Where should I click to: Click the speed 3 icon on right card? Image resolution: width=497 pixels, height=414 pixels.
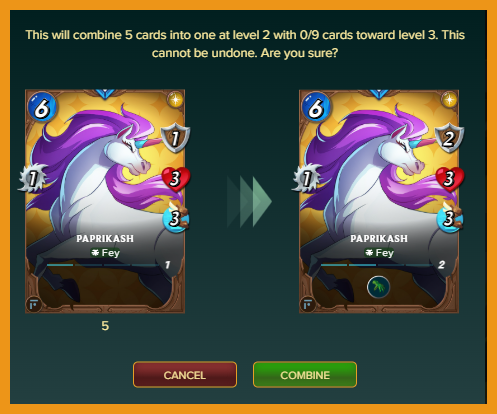pos(449,218)
